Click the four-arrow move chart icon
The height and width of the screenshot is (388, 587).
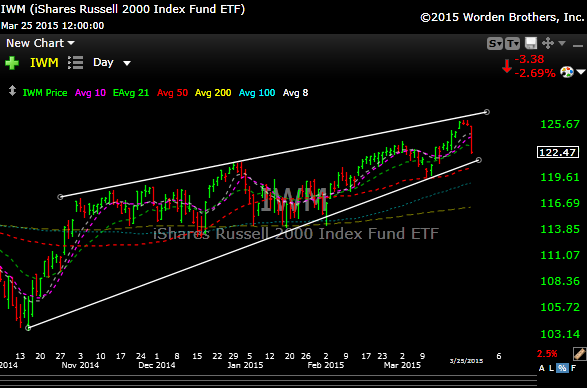(548, 43)
